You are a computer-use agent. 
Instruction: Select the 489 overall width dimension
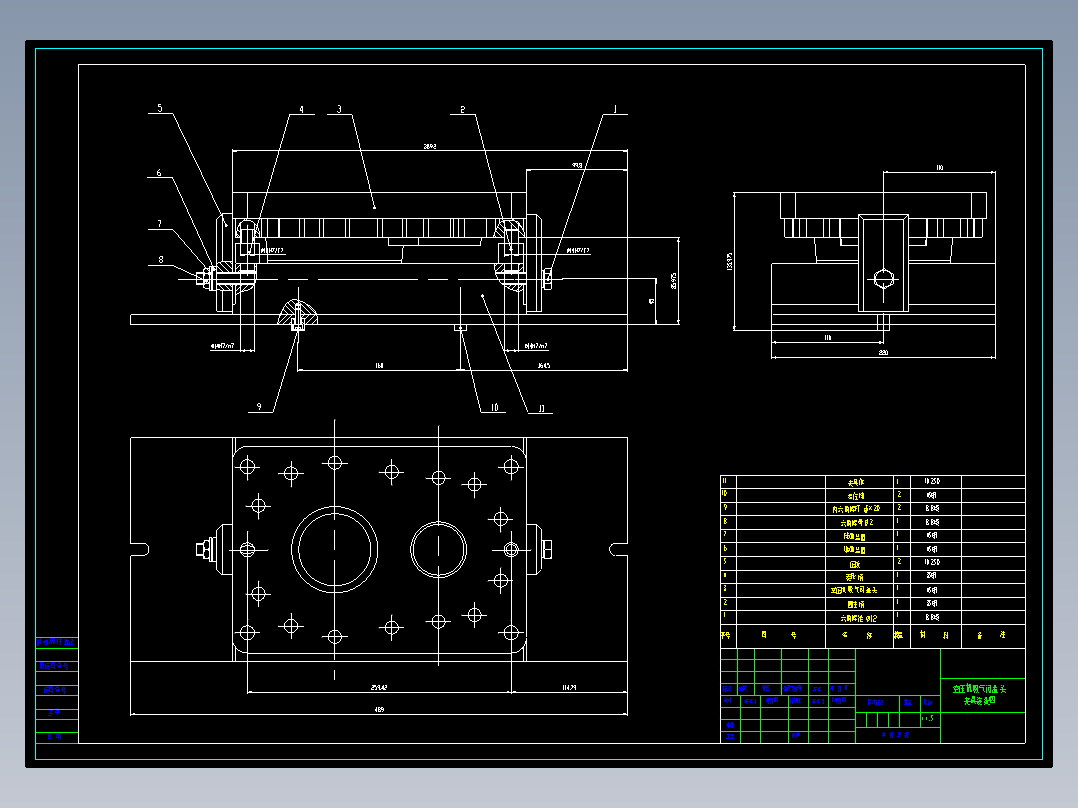pyautogui.click(x=379, y=709)
